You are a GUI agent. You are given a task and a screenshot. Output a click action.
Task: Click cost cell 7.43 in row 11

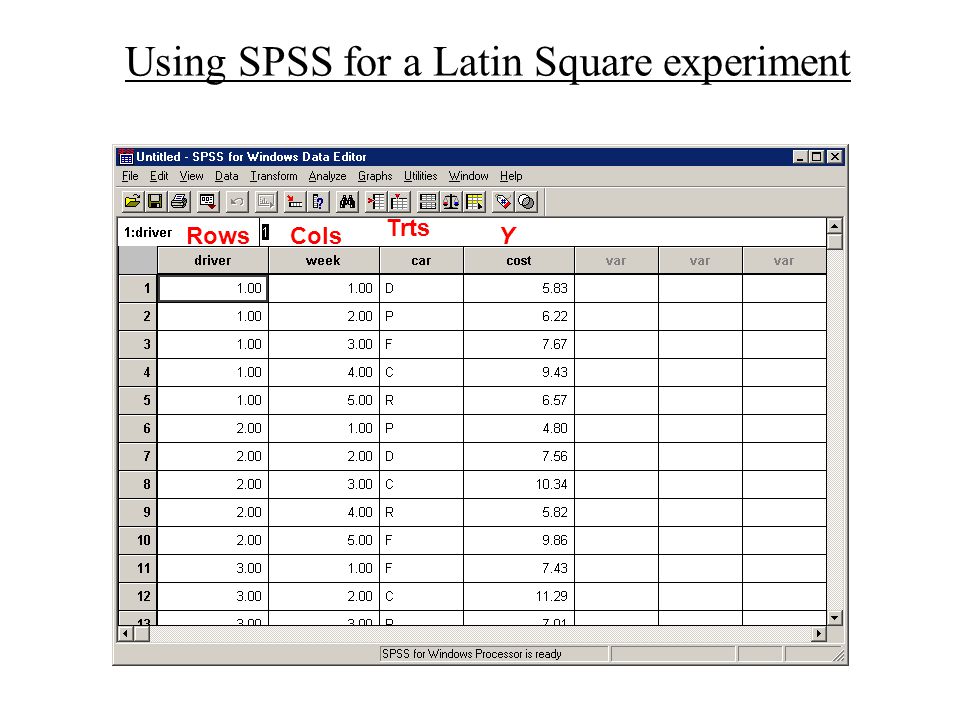(x=519, y=569)
